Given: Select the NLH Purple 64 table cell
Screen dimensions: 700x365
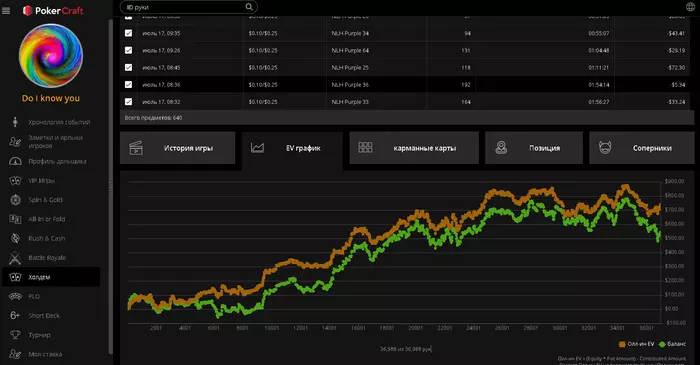Looking at the screenshot, I should point(350,50).
